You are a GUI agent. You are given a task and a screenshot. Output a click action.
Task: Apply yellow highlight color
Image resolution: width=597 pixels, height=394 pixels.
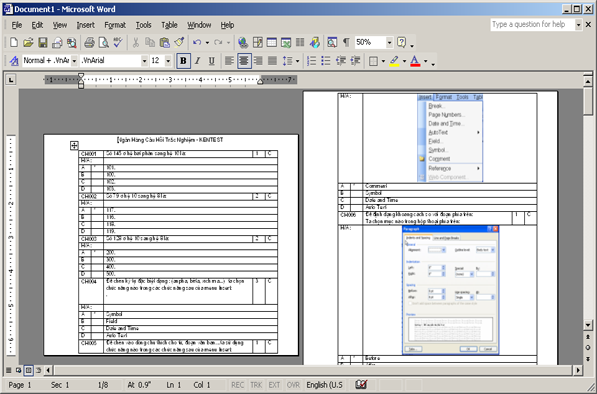394,61
